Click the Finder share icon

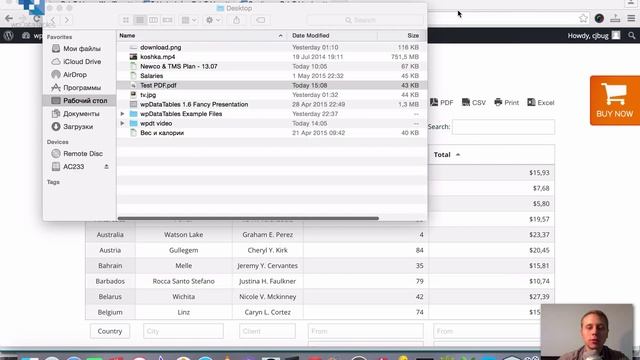click(x=236, y=20)
